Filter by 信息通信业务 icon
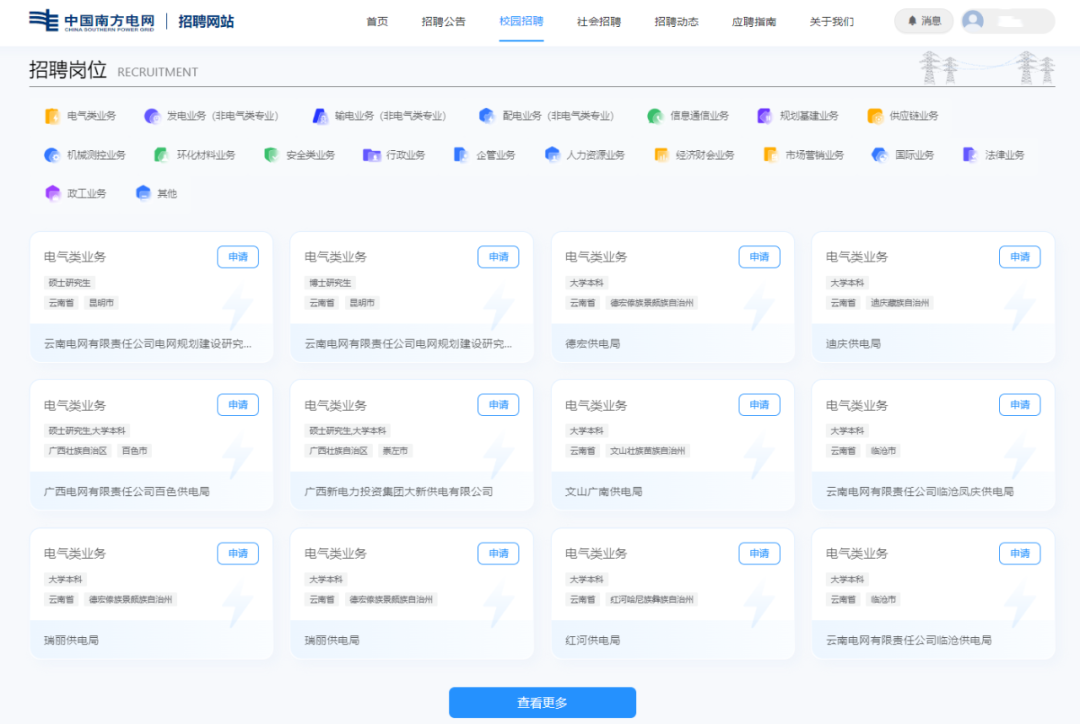The image size is (1080, 724). click(x=655, y=116)
